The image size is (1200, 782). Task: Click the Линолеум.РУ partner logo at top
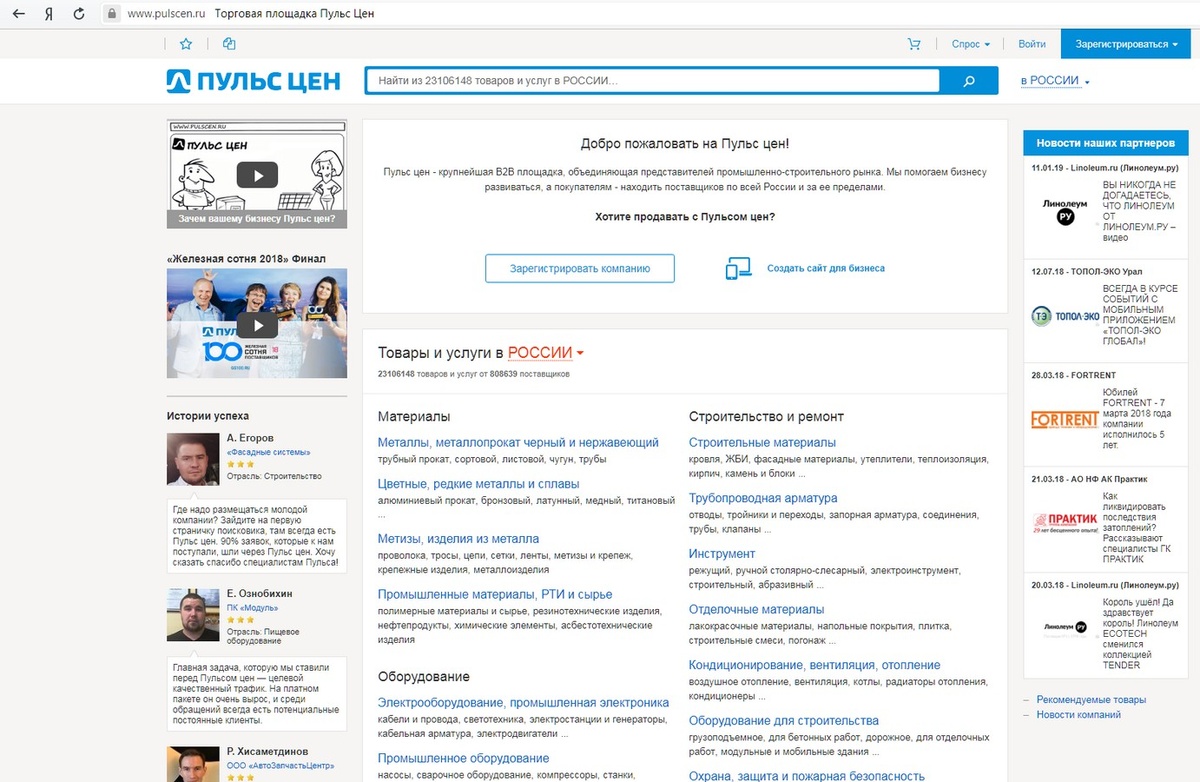[1064, 212]
